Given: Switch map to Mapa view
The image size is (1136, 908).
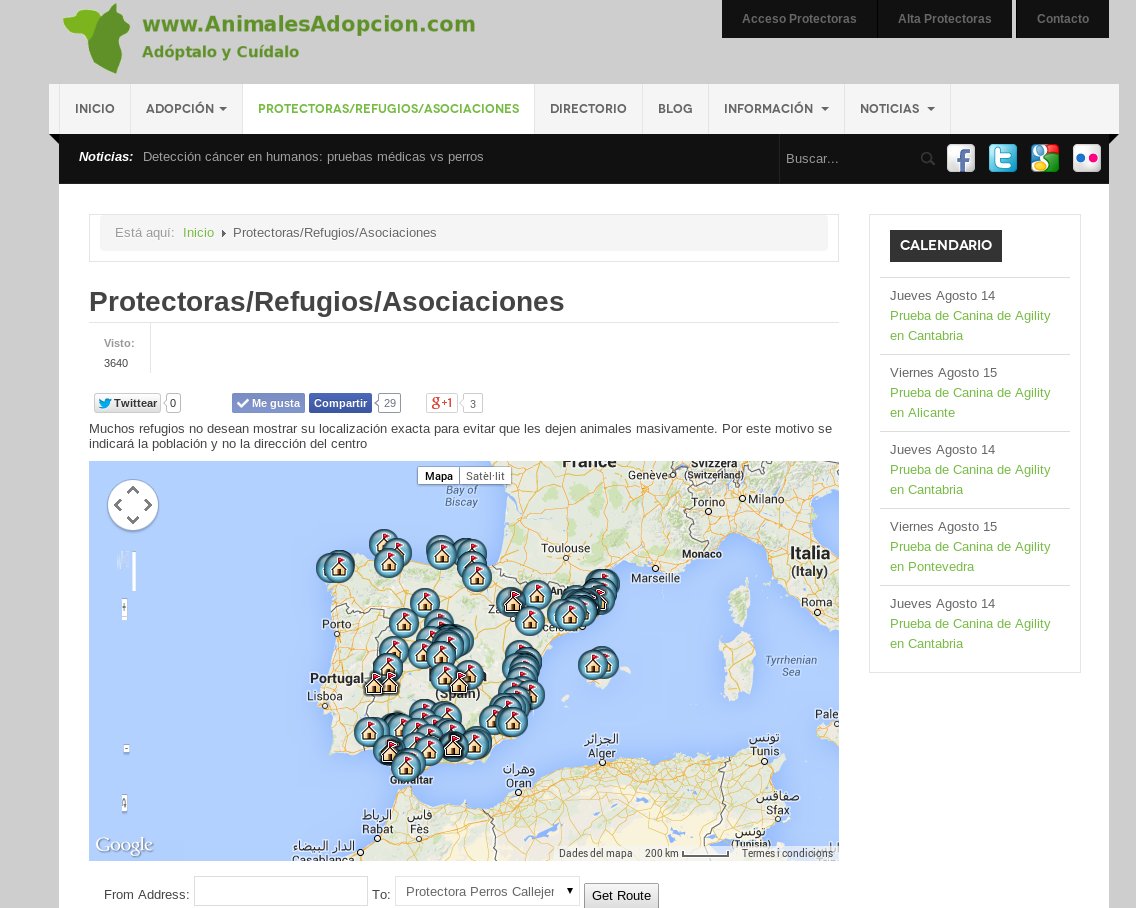Looking at the screenshot, I should click(x=438, y=476).
